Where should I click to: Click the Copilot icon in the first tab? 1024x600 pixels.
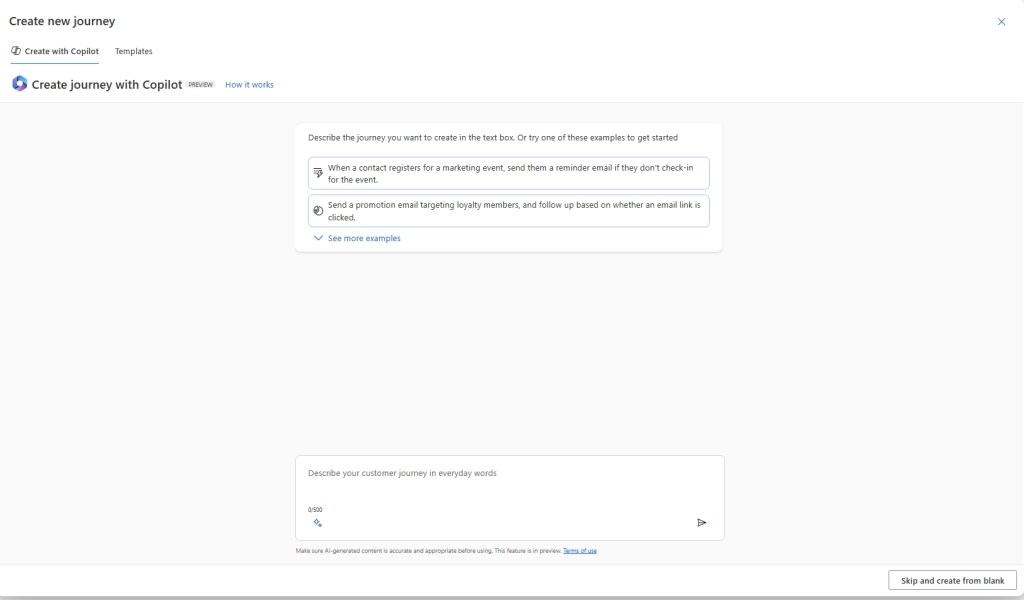coord(16,51)
